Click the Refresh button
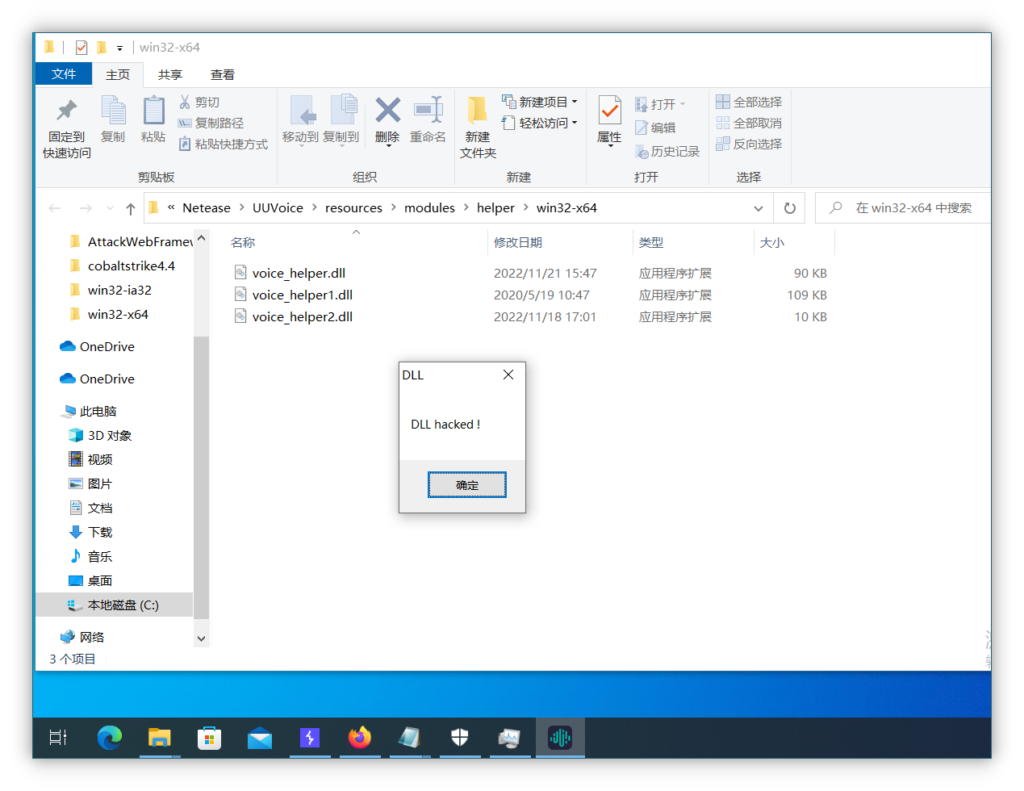The image size is (1024, 791). pos(790,208)
